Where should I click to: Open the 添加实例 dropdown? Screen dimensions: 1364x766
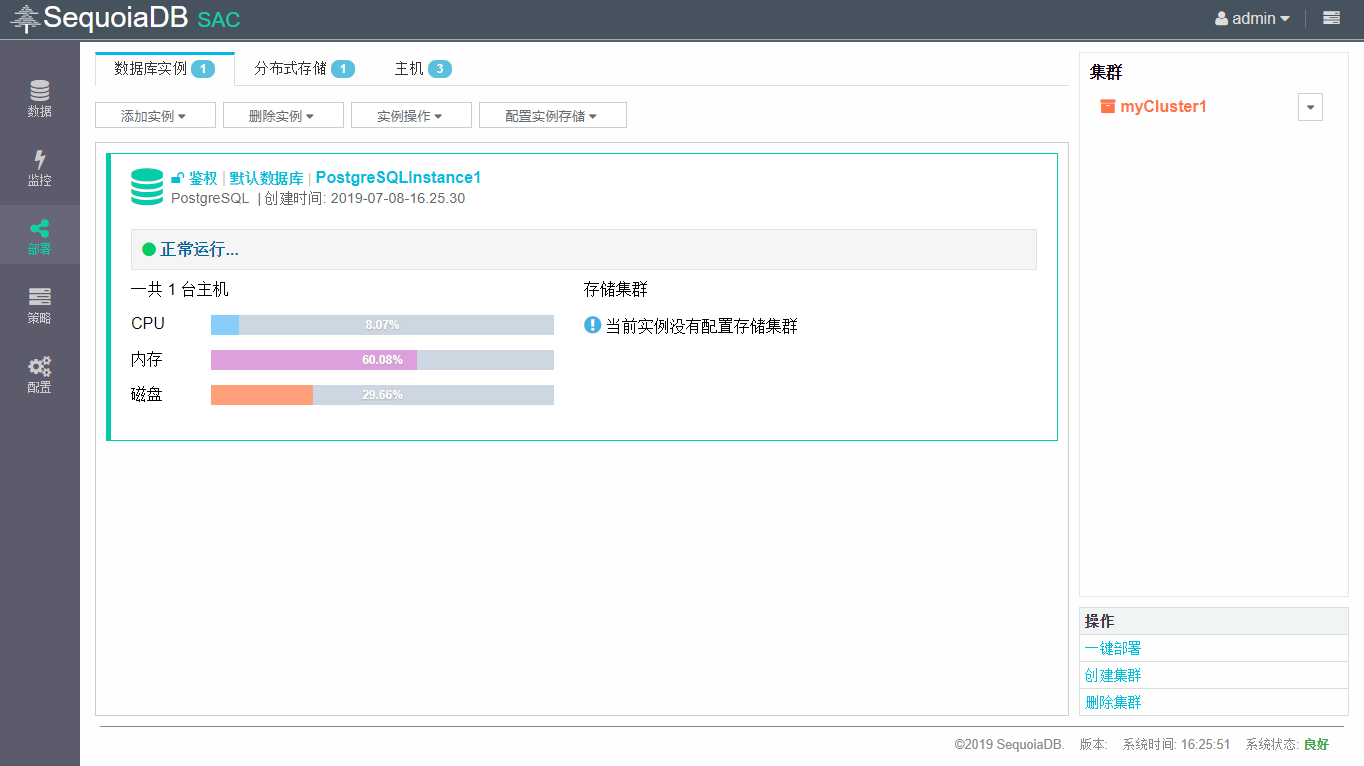(155, 114)
